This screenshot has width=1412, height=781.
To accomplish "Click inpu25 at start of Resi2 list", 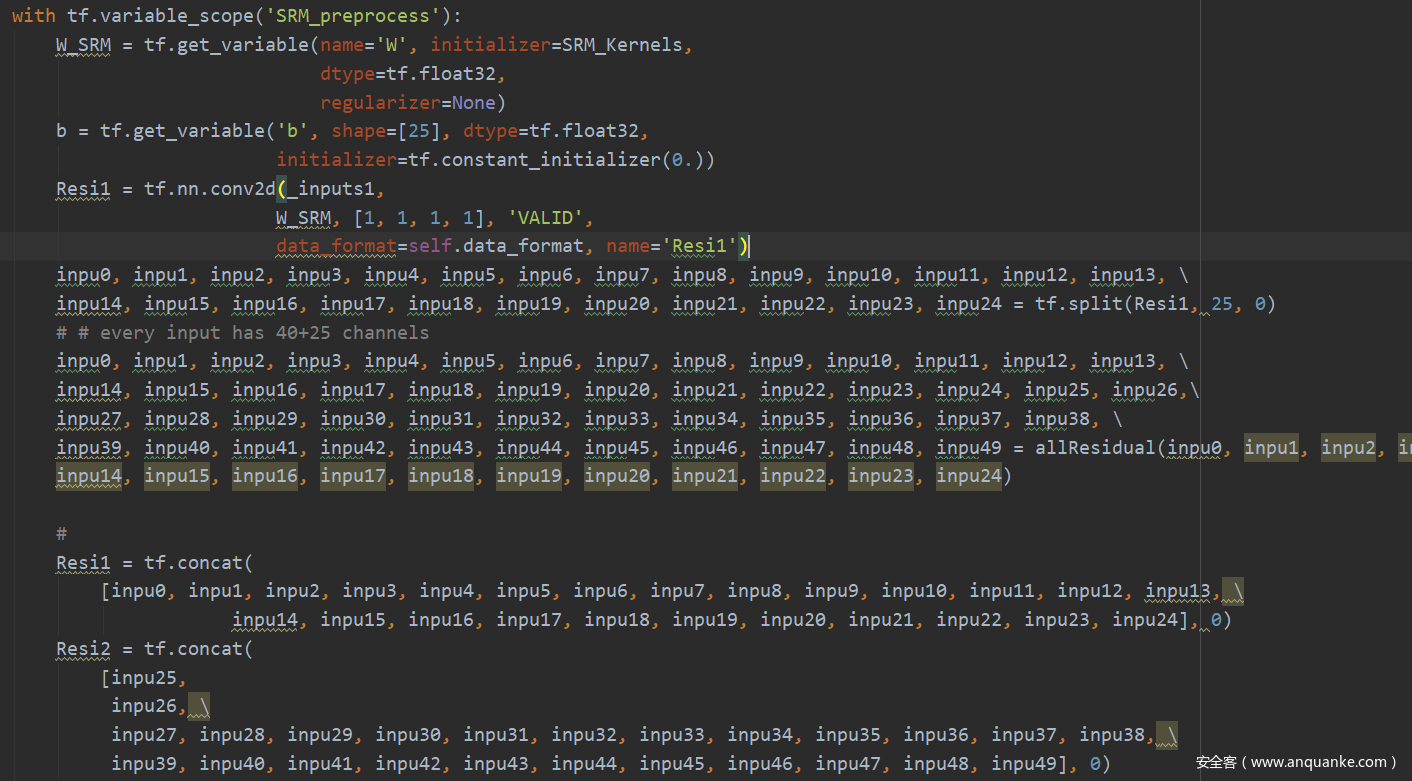I will (x=143, y=678).
